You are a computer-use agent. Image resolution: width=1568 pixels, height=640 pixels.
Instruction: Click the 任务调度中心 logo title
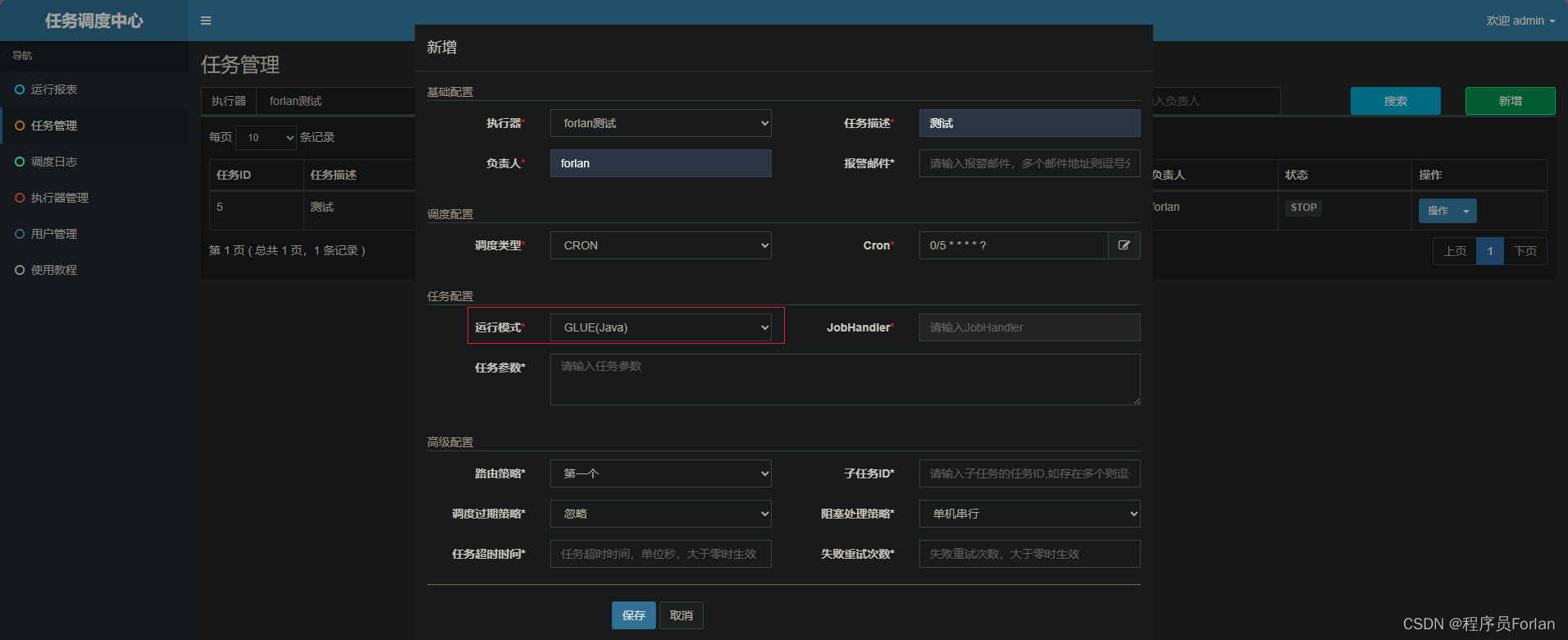pos(94,21)
